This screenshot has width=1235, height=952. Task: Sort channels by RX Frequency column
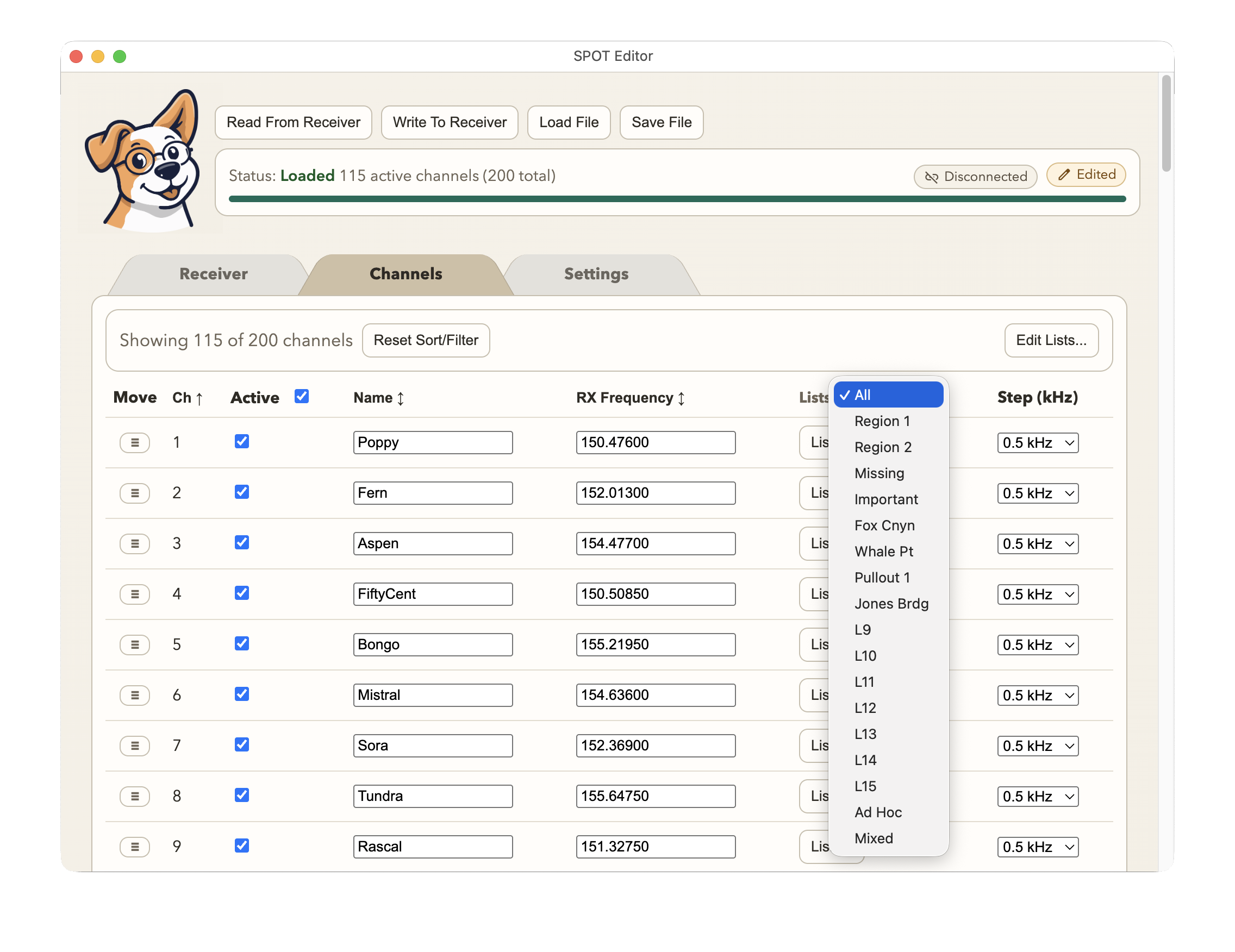point(631,398)
